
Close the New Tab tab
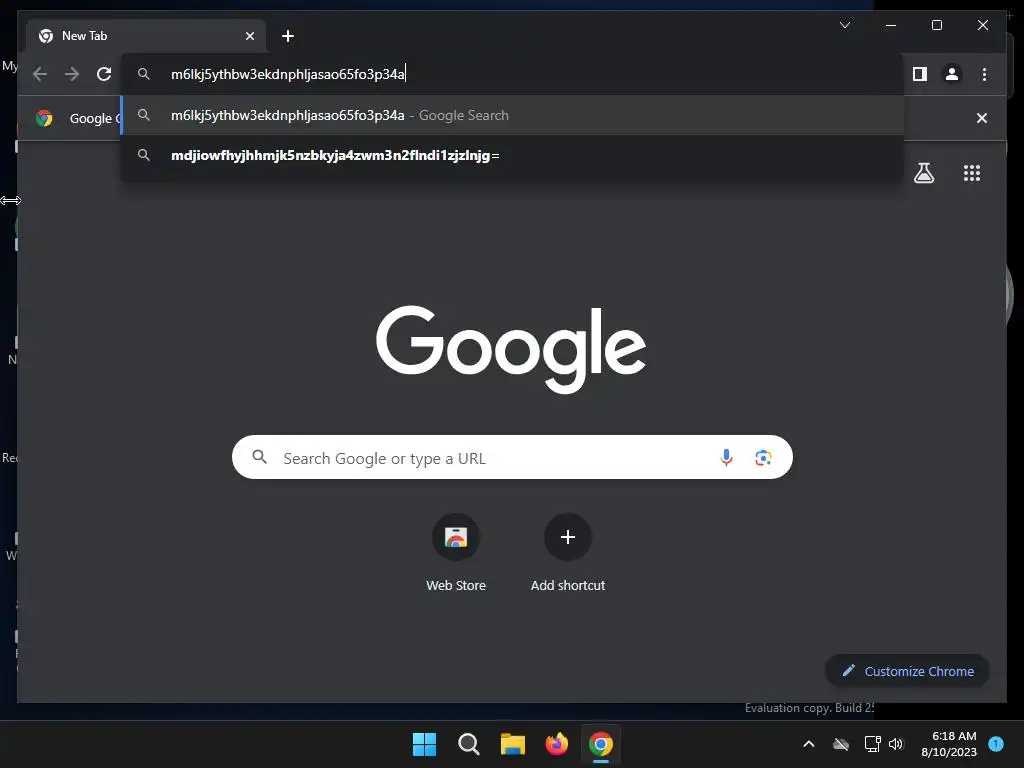pos(249,36)
